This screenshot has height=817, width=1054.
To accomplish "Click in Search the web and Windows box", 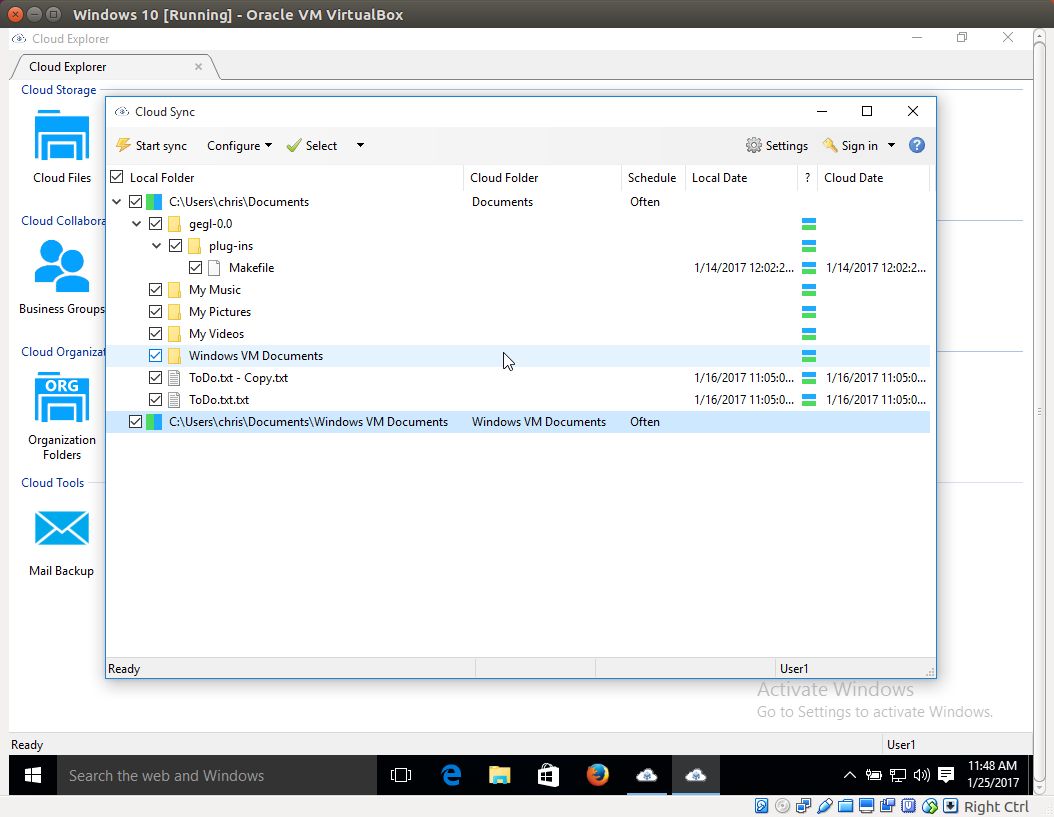I will click(216, 775).
